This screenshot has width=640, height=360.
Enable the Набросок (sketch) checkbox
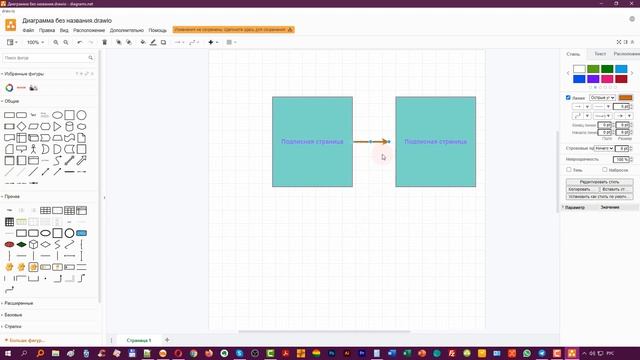point(604,169)
